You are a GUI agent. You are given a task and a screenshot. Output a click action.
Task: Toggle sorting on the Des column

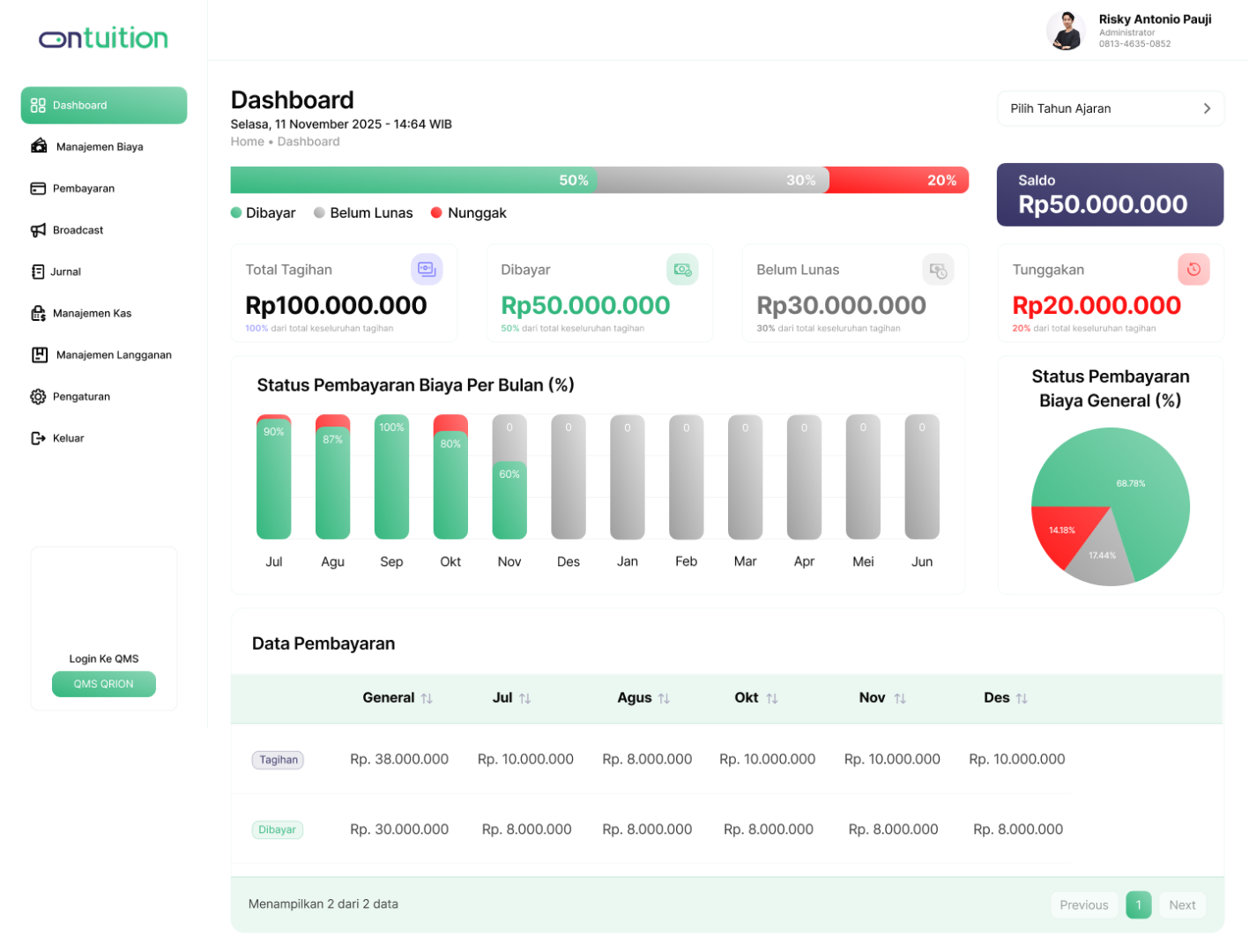pyautogui.click(x=1022, y=698)
